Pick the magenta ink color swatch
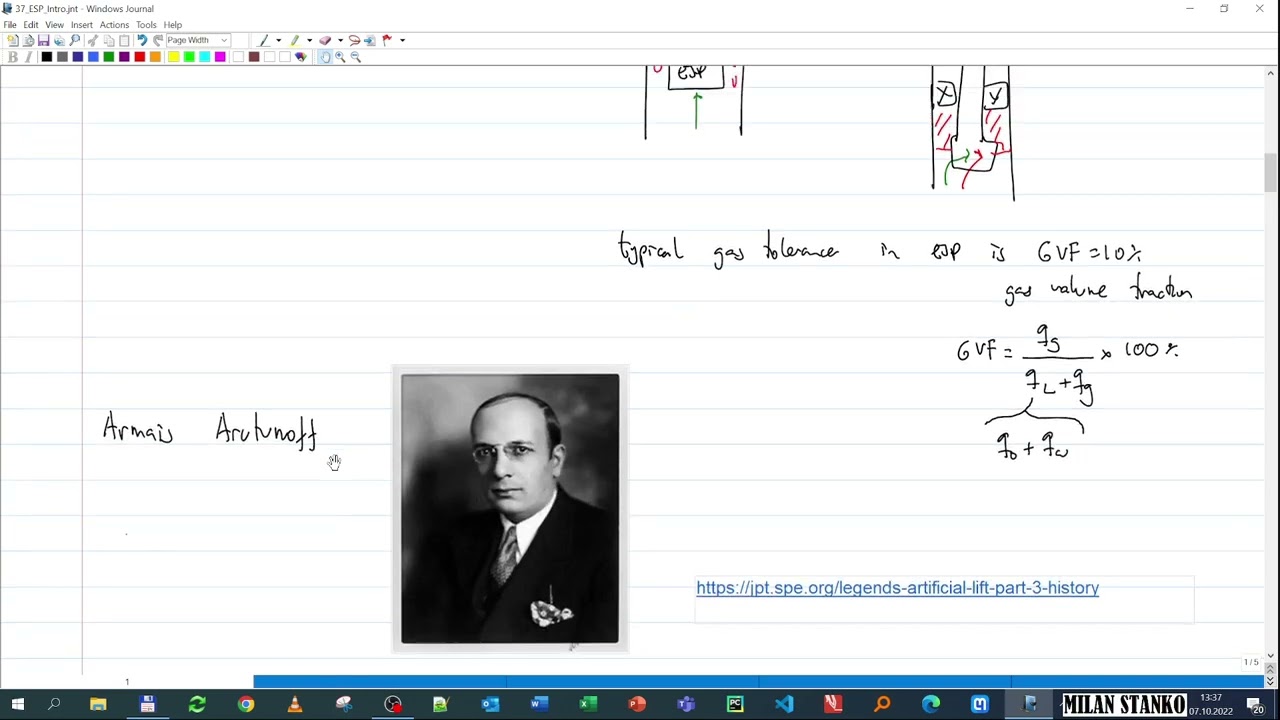This screenshot has width=1280, height=720. pos(220,57)
